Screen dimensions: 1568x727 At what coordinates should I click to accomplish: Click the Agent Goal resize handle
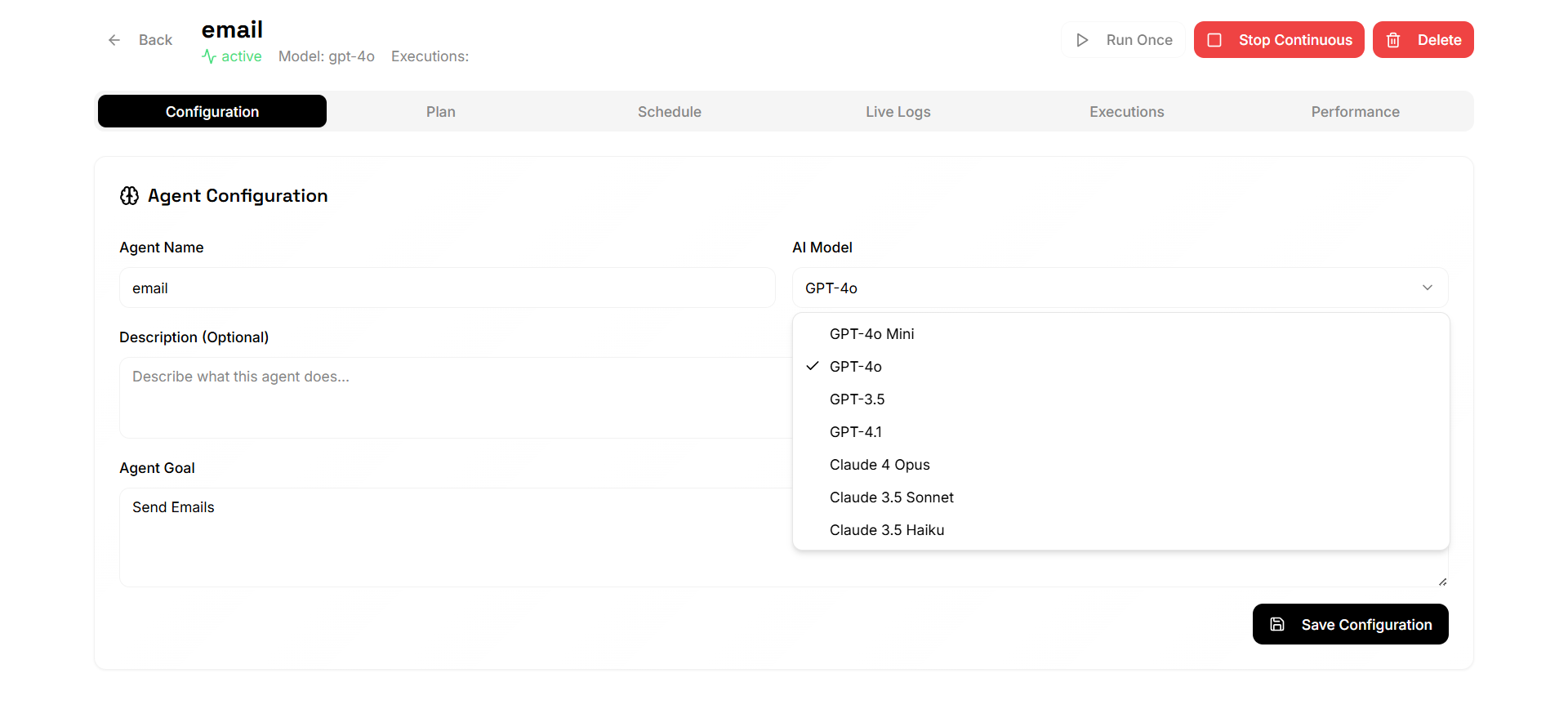[x=1442, y=582]
